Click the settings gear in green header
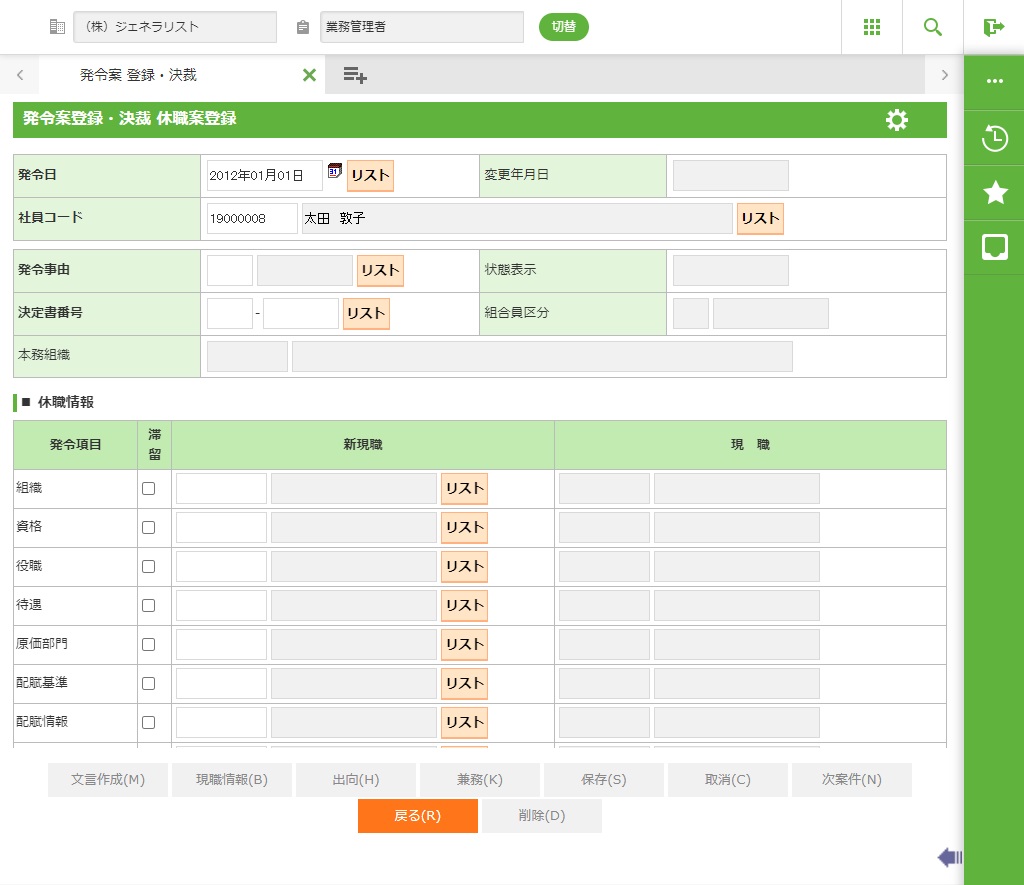Image resolution: width=1024 pixels, height=885 pixels. point(897,120)
